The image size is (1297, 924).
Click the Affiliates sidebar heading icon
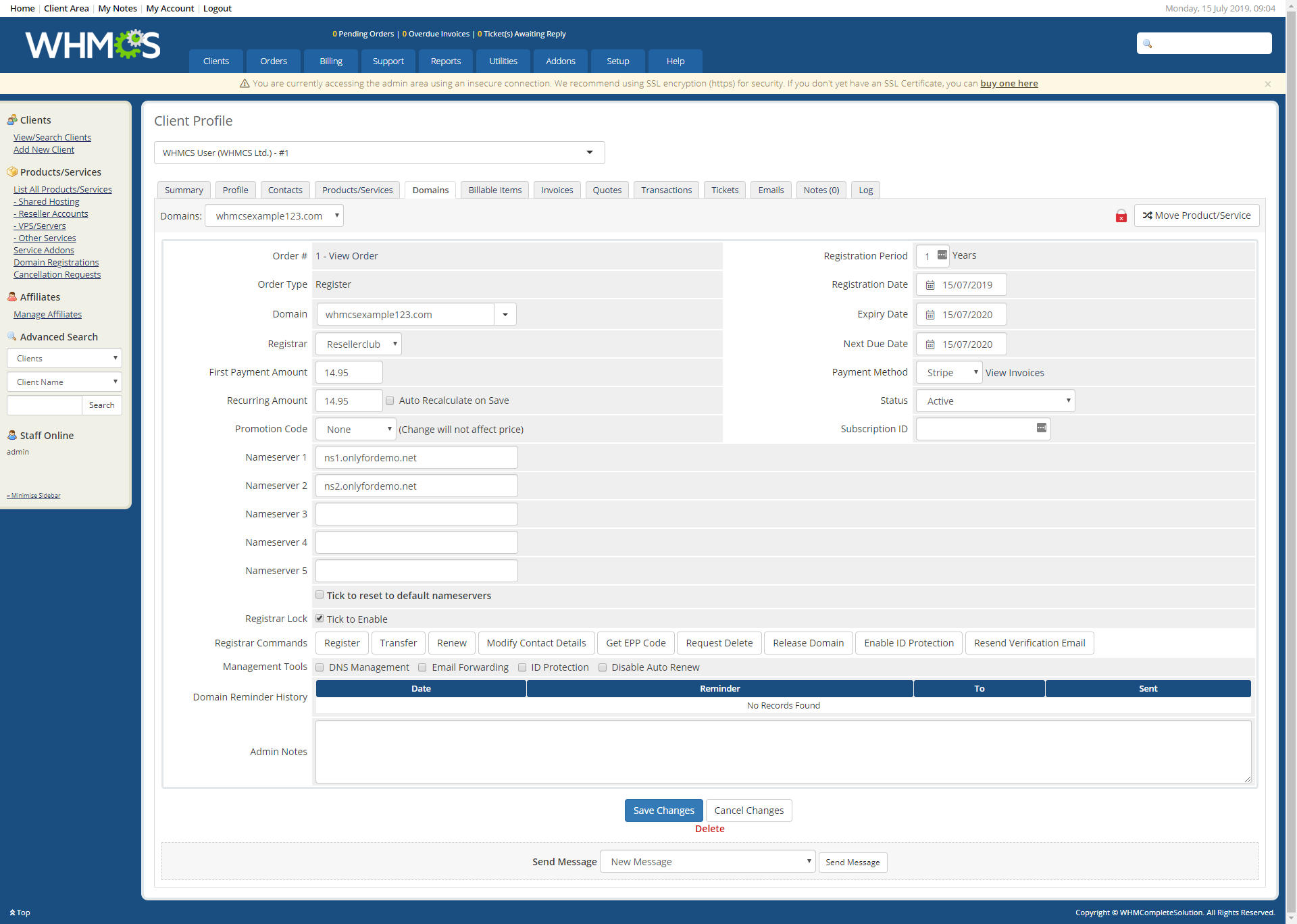point(12,297)
